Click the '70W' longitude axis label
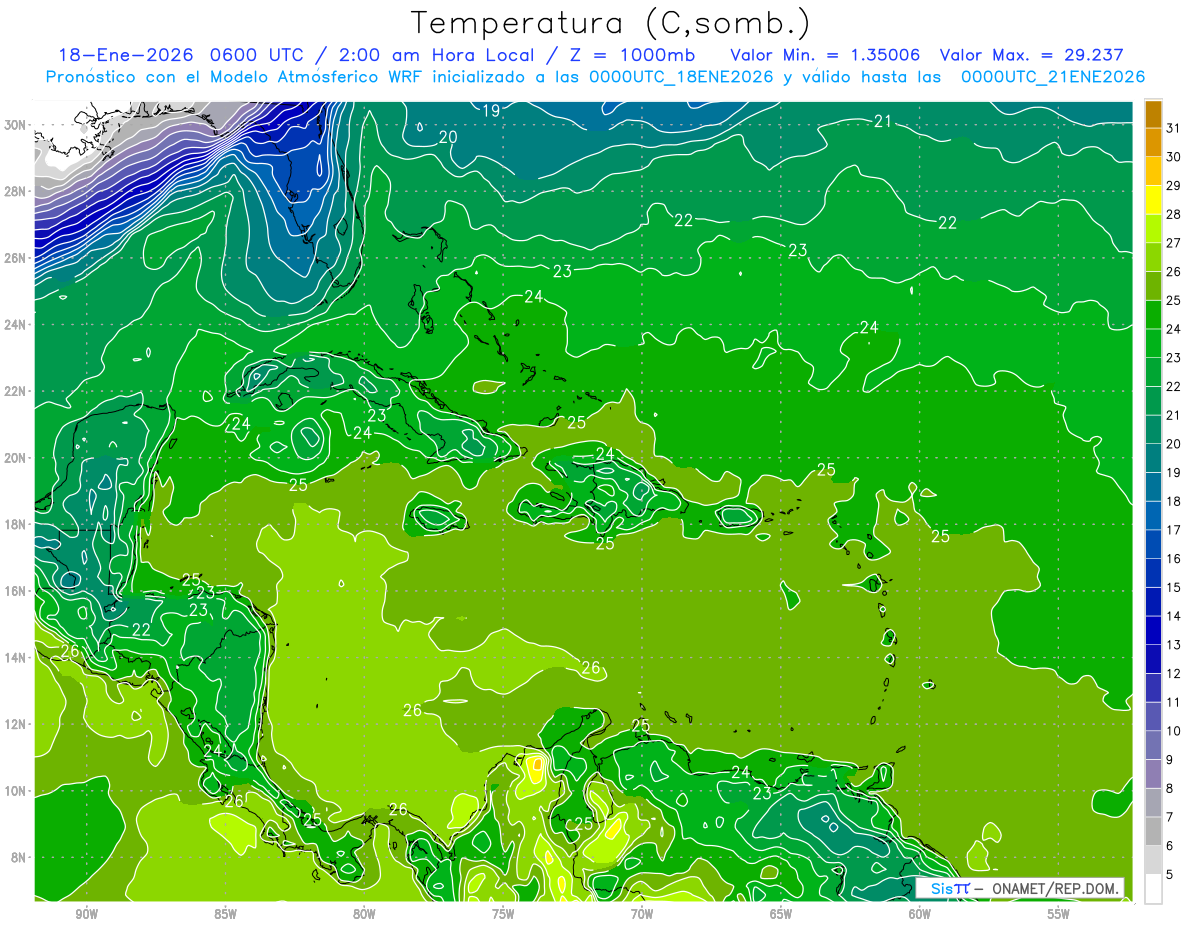Screen dimensions: 1200x927 pyautogui.click(x=642, y=914)
